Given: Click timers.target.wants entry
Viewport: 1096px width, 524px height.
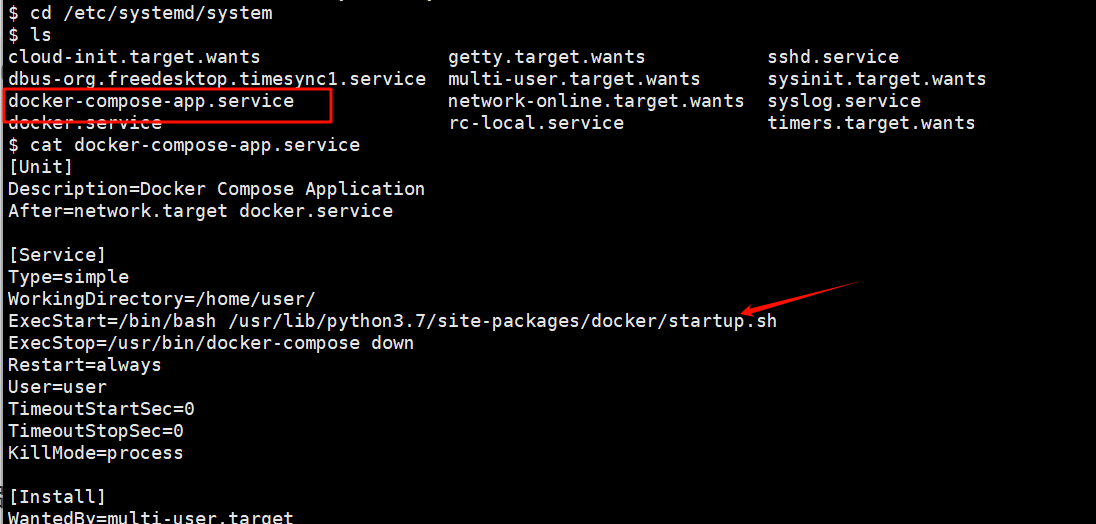Looking at the screenshot, I should [x=871, y=124].
